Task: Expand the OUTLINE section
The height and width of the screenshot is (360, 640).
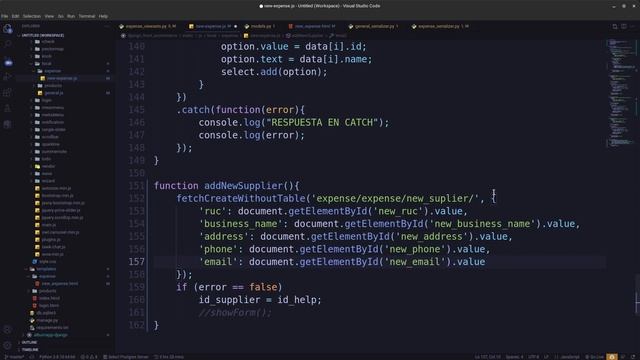Action: pyautogui.click(x=29, y=342)
